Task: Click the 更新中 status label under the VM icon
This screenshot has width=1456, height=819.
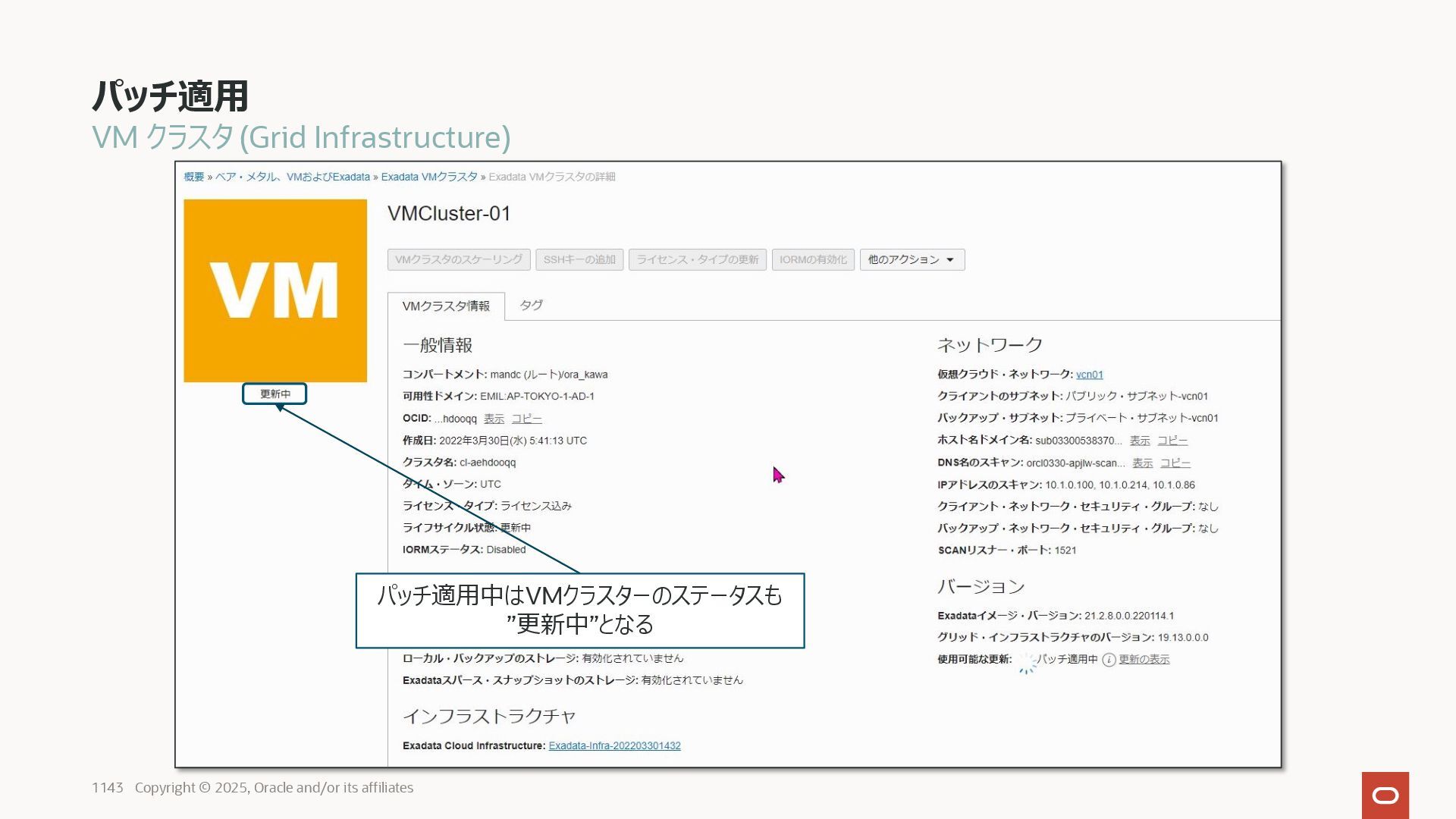Action: click(275, 394)
